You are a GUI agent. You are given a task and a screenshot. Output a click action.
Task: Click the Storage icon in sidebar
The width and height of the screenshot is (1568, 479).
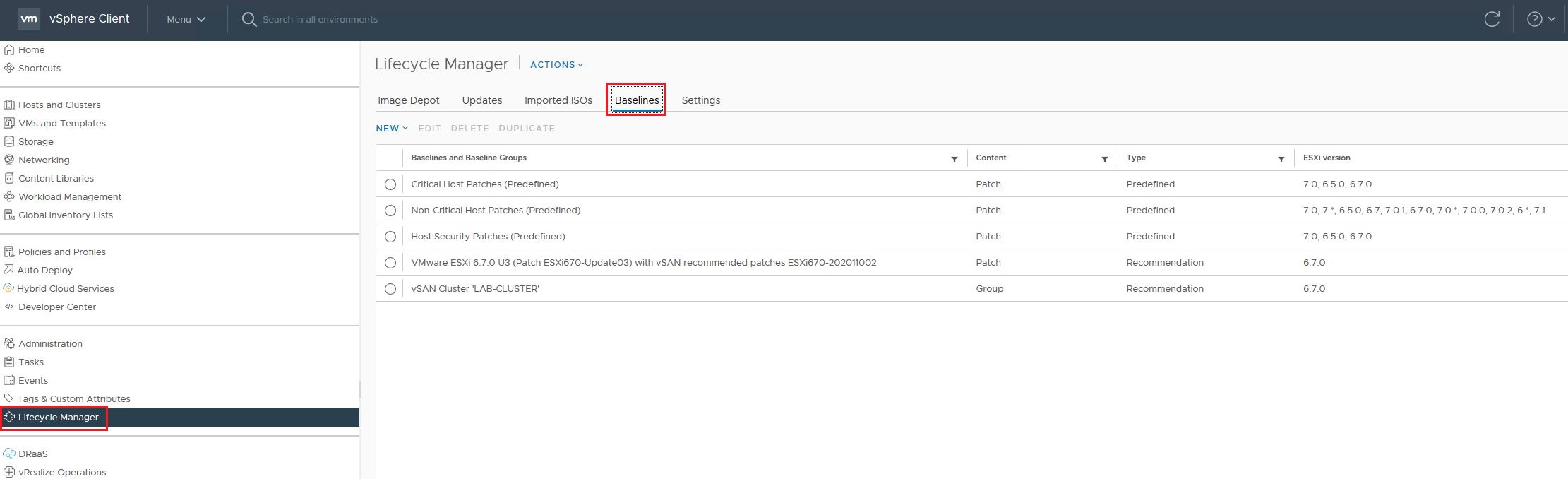9,141
